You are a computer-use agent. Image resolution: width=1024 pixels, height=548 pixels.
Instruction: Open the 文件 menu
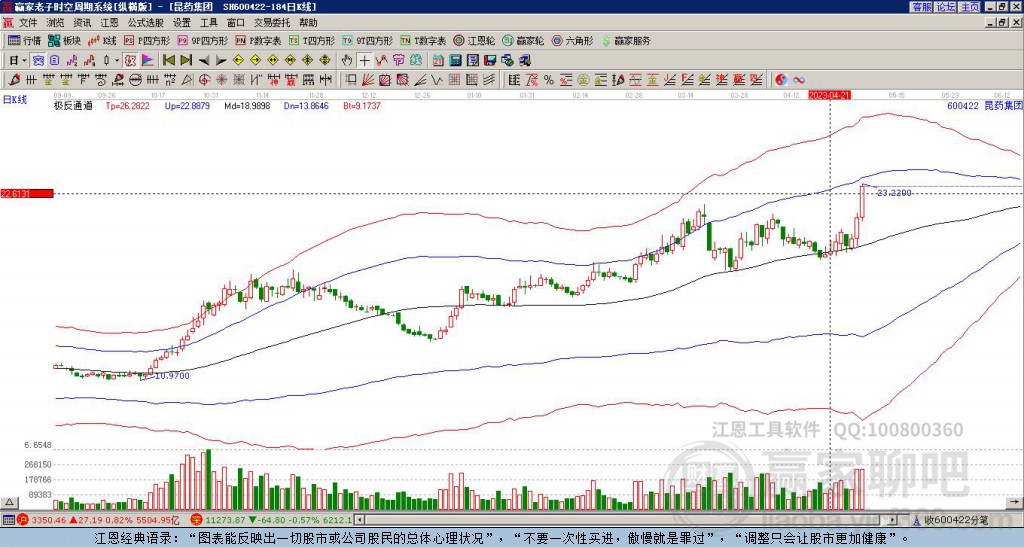pyautogui.click(x=28, y=23)
